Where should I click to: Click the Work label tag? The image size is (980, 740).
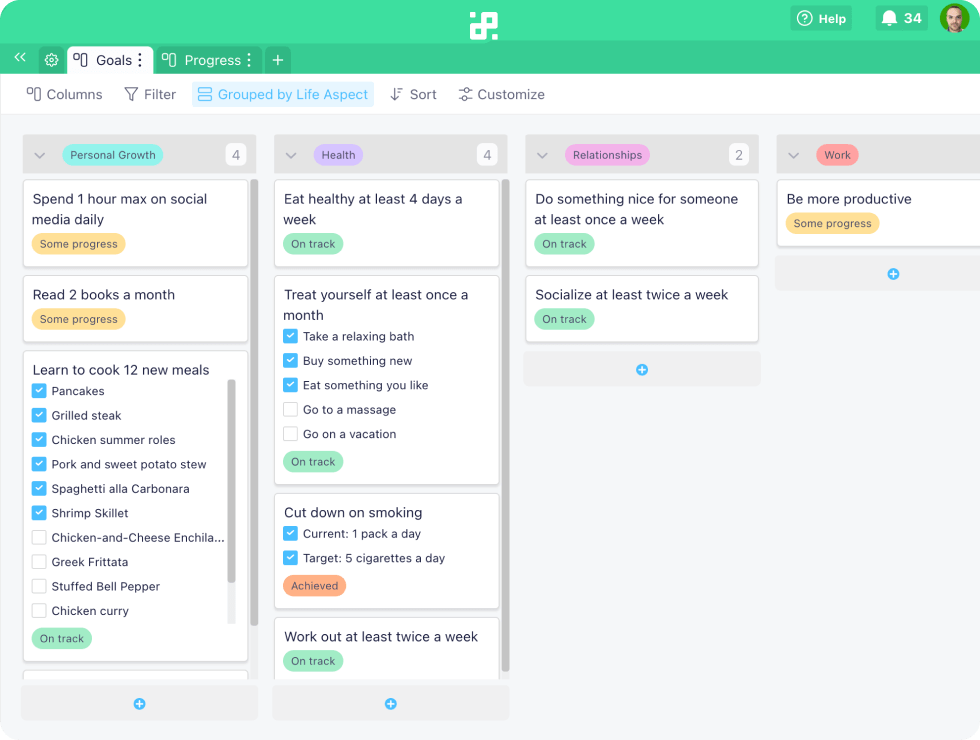click(837, 155)
